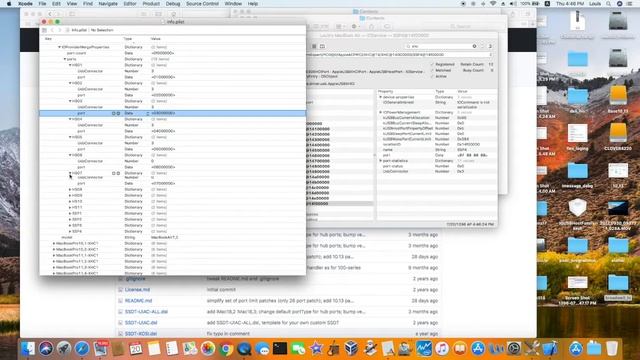Open System Preferences from the dock

pyautogui.click(x=514, y=349)
